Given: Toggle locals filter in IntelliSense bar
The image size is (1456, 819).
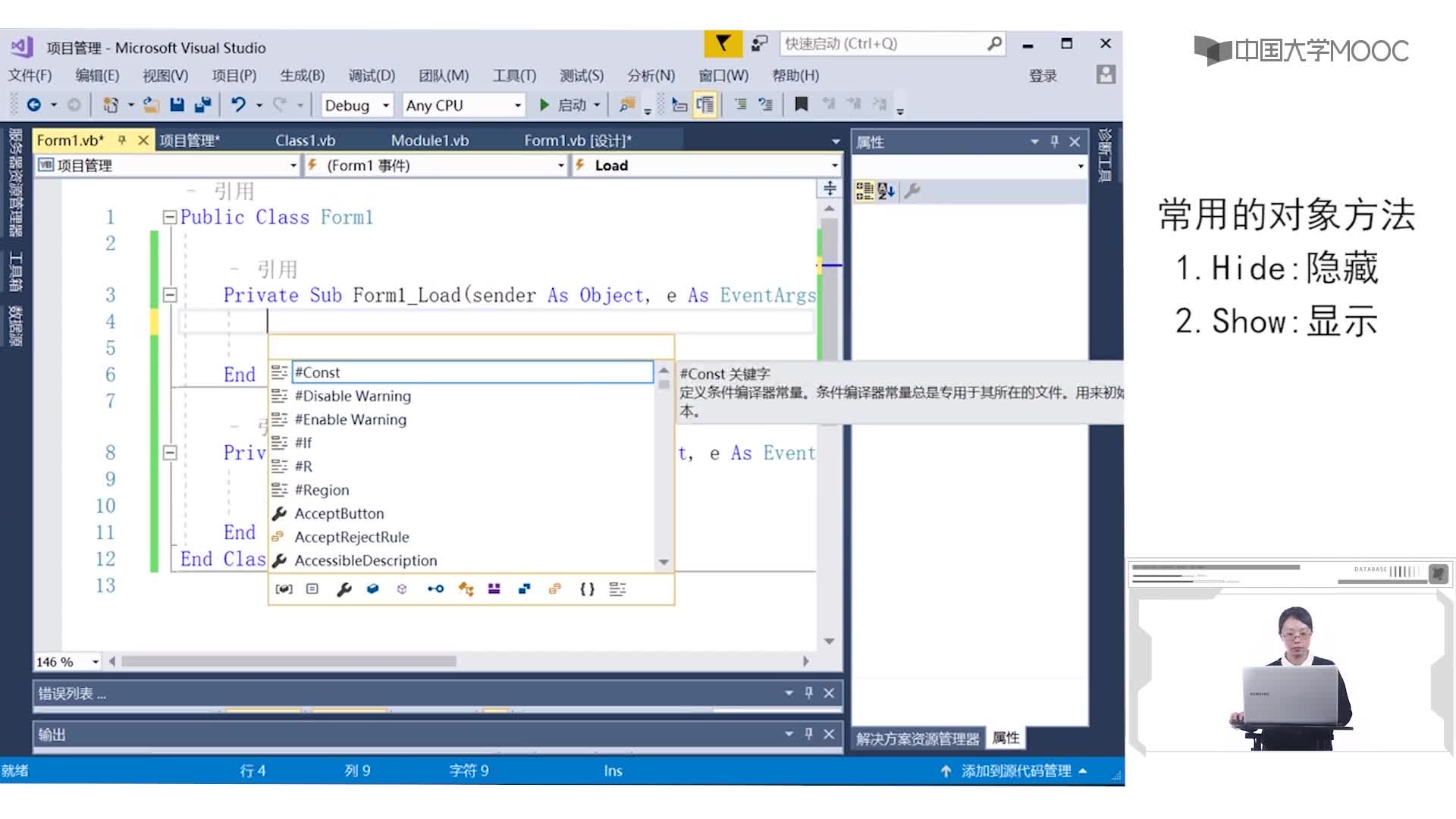Looking at the screenshot, I should 284,589.
